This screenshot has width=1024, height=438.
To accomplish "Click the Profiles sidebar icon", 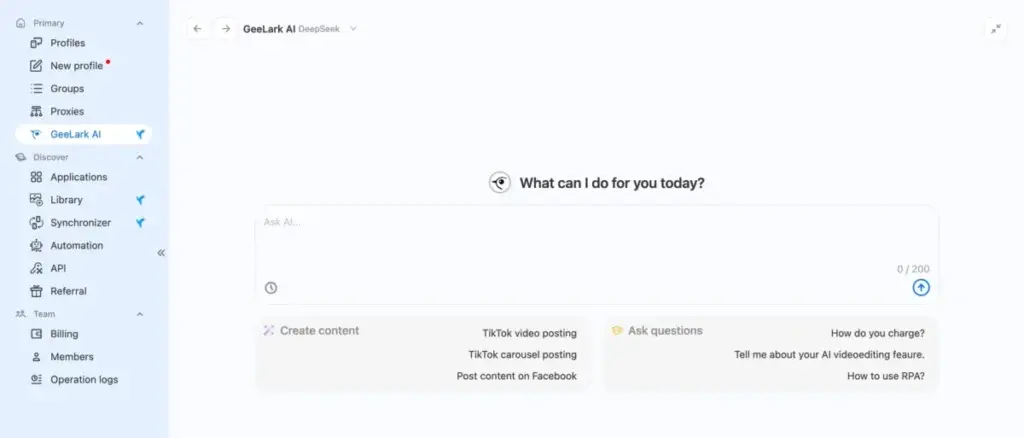I will [37, 43].
